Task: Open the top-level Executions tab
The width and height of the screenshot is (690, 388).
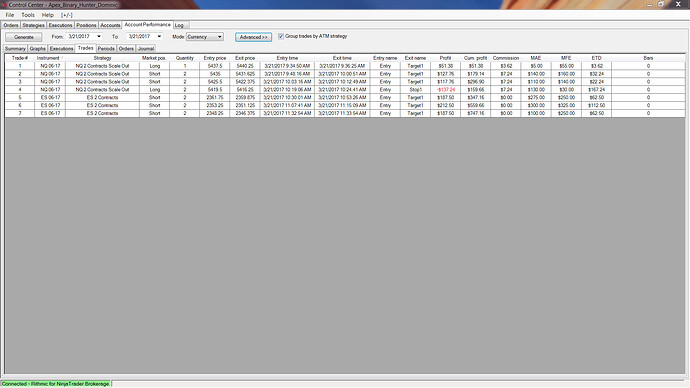Action: pos(60,26)
